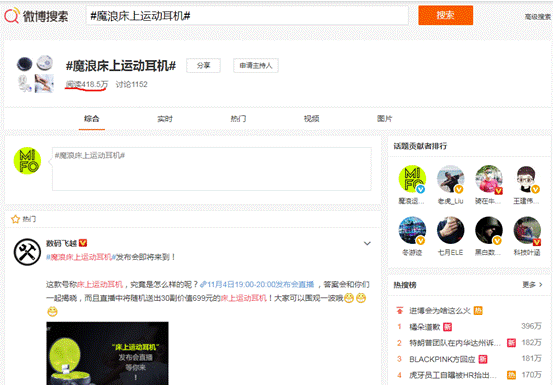Click the 申请主持人 button

tap(256, 66)
